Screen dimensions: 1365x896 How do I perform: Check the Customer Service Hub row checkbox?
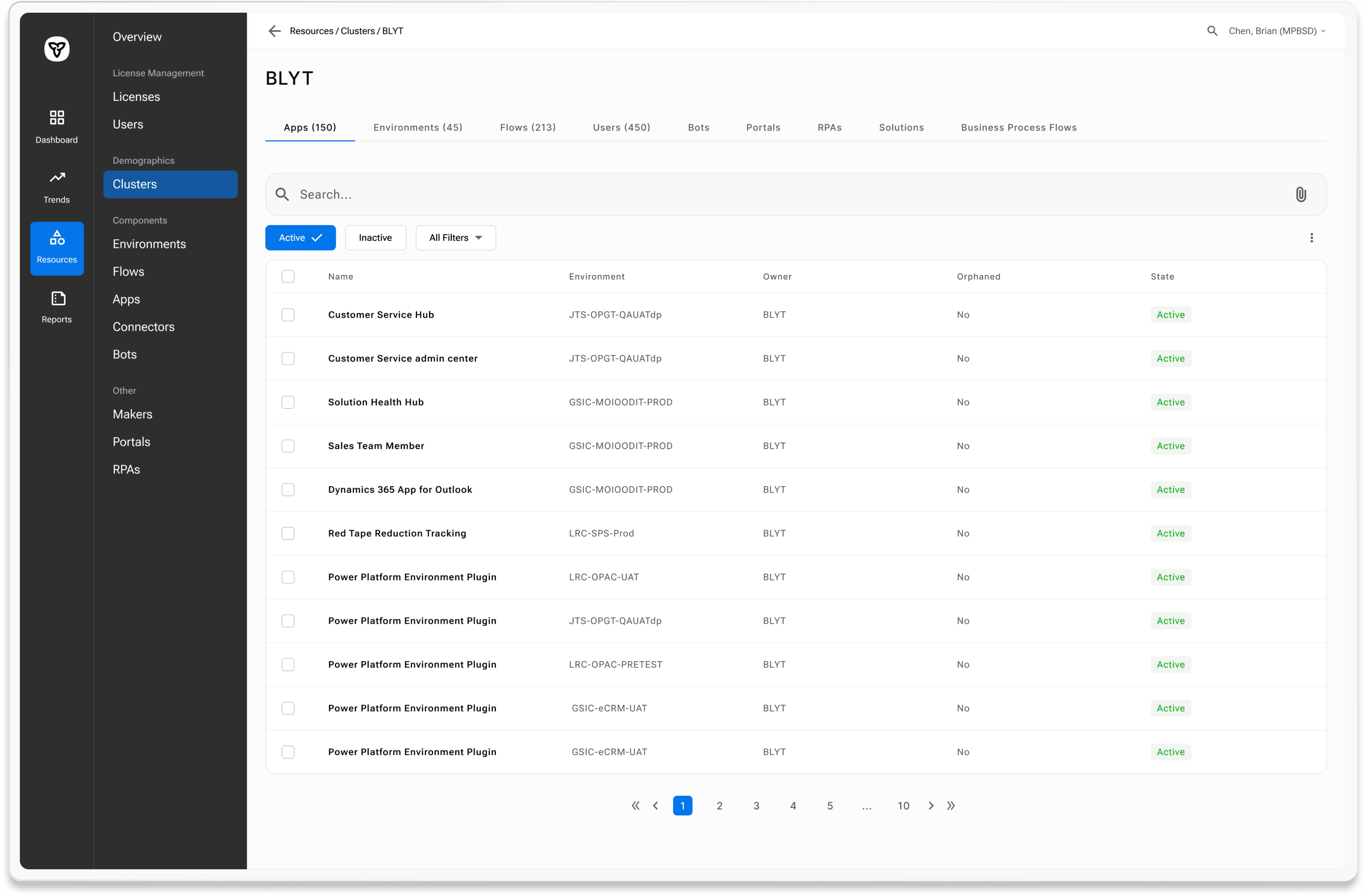288,315
